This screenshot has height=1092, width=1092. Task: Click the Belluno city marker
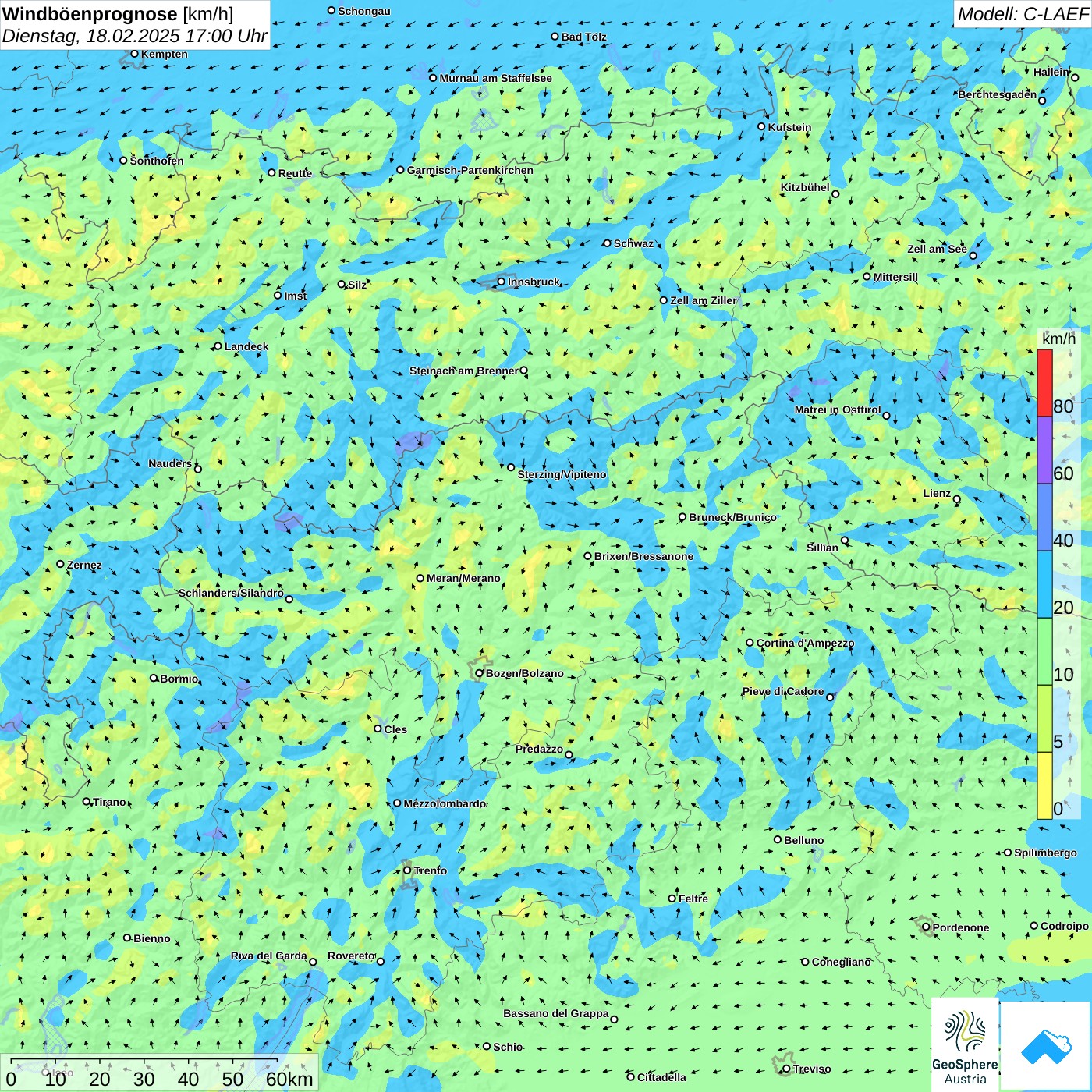click(x=778, y=839)
